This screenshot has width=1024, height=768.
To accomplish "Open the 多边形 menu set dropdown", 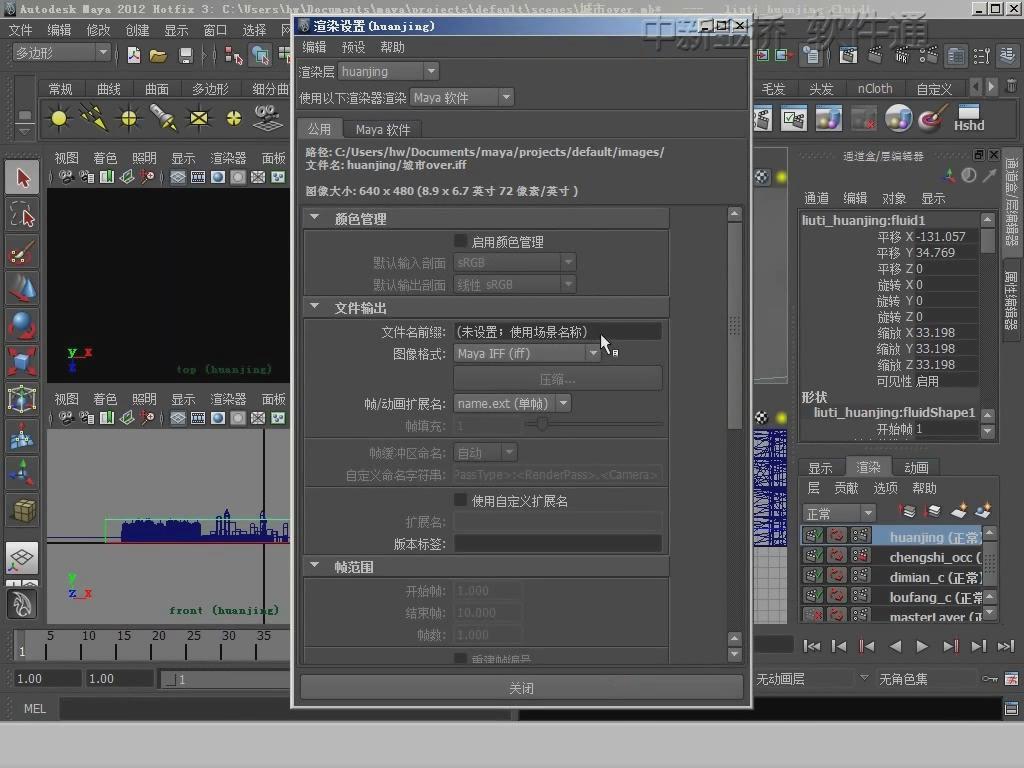I will [x=62, y=53].
